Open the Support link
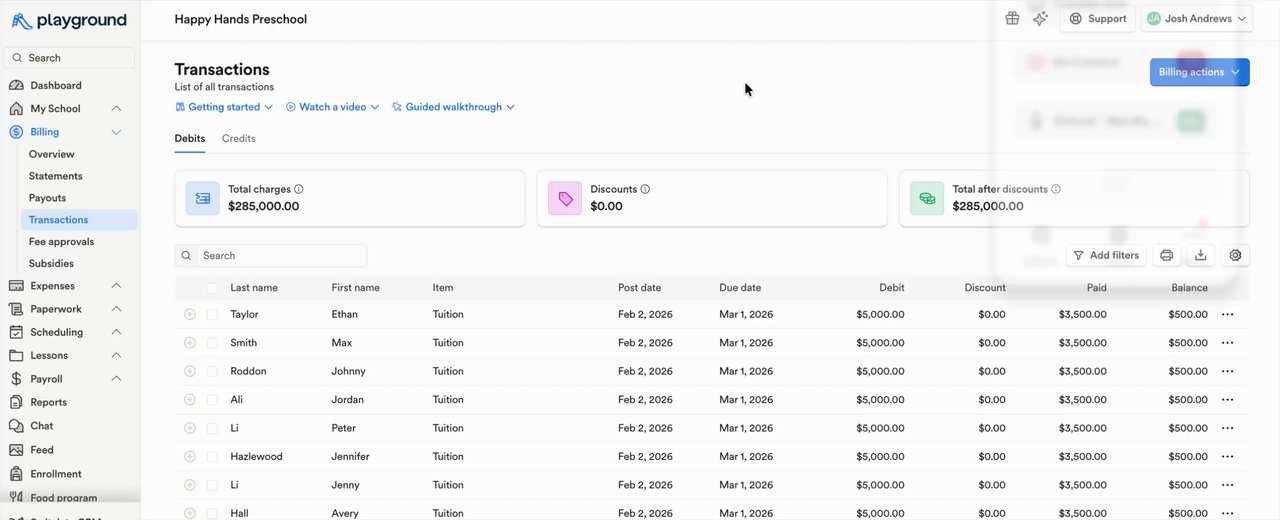This screenshot has height=520, width=1280. pos(1098,19)
